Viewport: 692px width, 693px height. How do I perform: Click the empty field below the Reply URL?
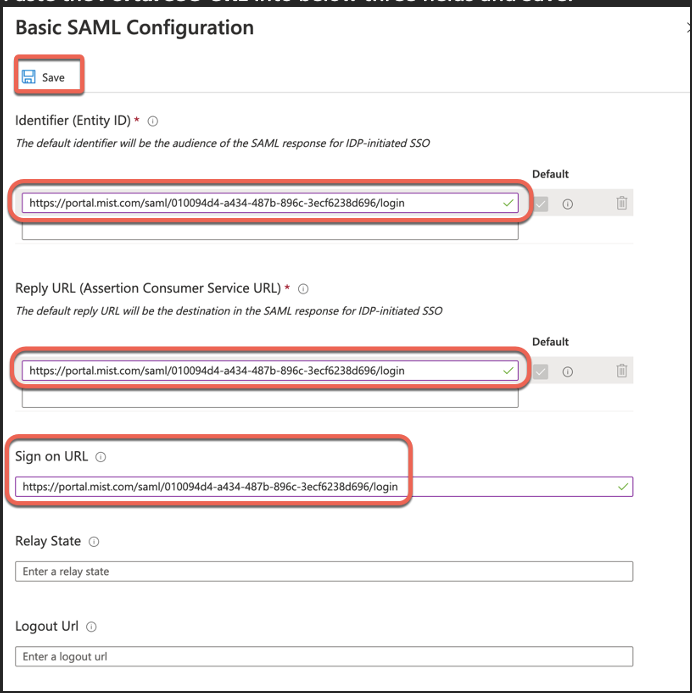pyautogui.click(x=270, y=399)
